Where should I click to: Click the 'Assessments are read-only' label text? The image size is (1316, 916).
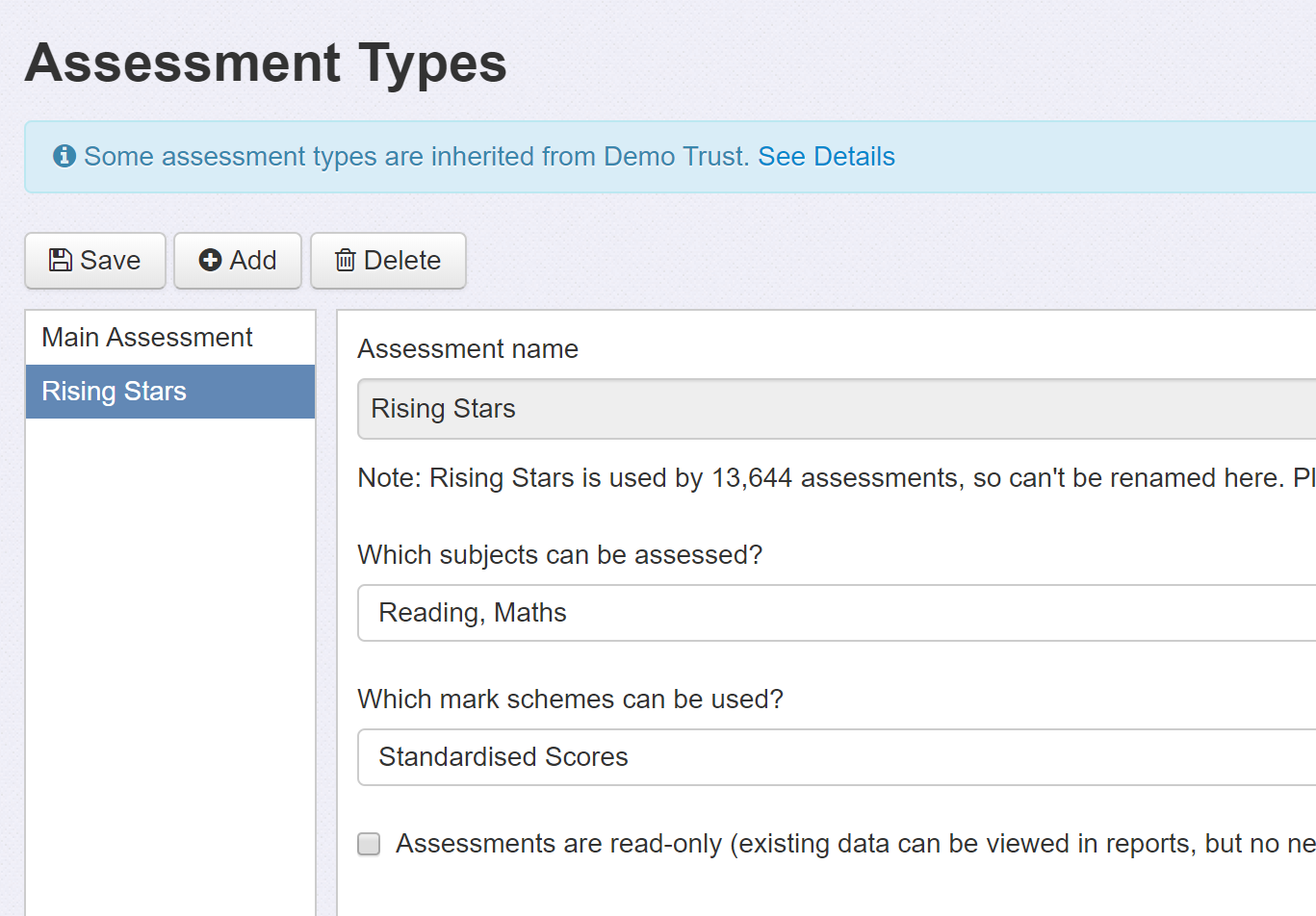(x=856, y=844)
